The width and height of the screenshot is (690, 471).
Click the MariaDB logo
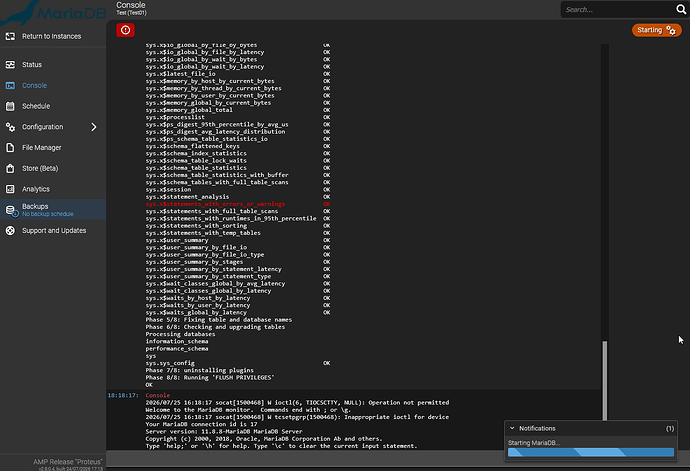click(53, 12)
